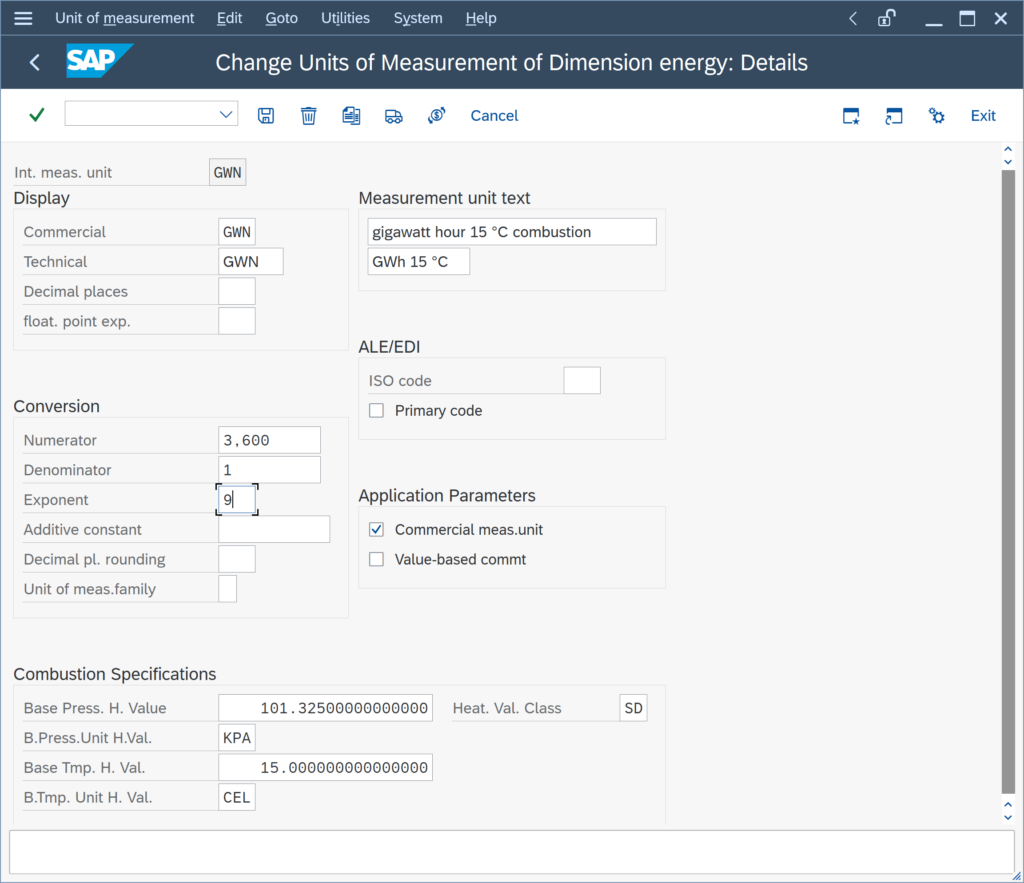Click the ISO code input field
The width and height of the screenshot is (1024, 883).
582,380
